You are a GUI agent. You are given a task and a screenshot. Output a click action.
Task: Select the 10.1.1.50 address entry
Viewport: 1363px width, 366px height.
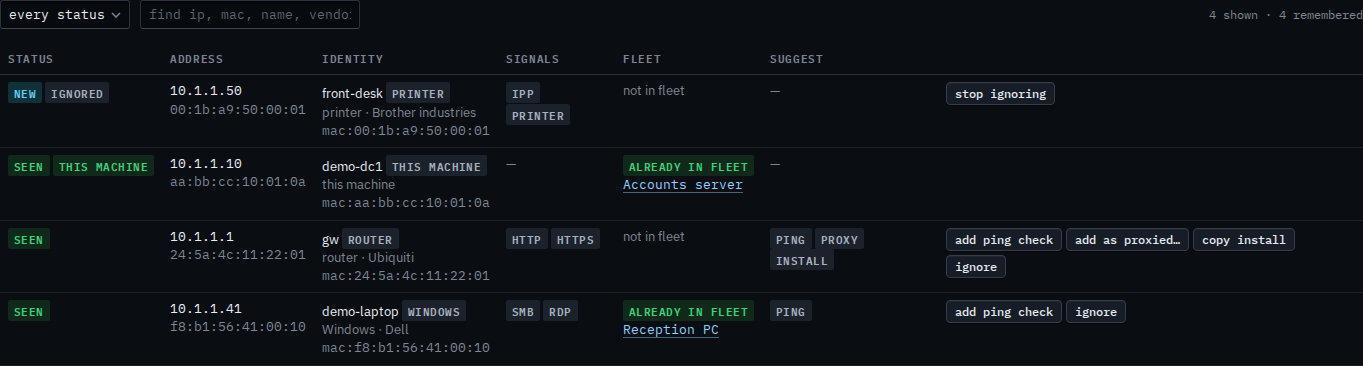[x=206, y=91]
